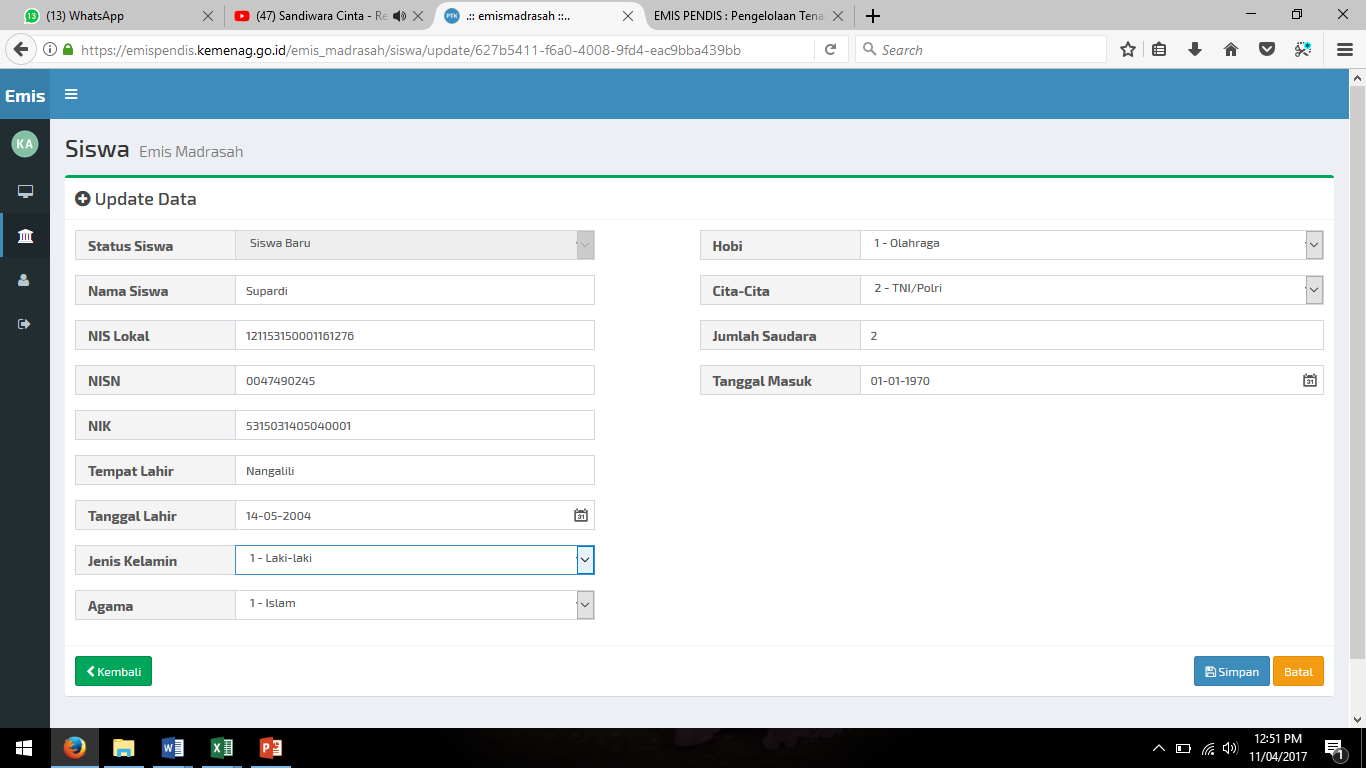This screenshot has width=1366, height=768.
Task: Open the Hobi dropdown
Action: (1092, 245)
